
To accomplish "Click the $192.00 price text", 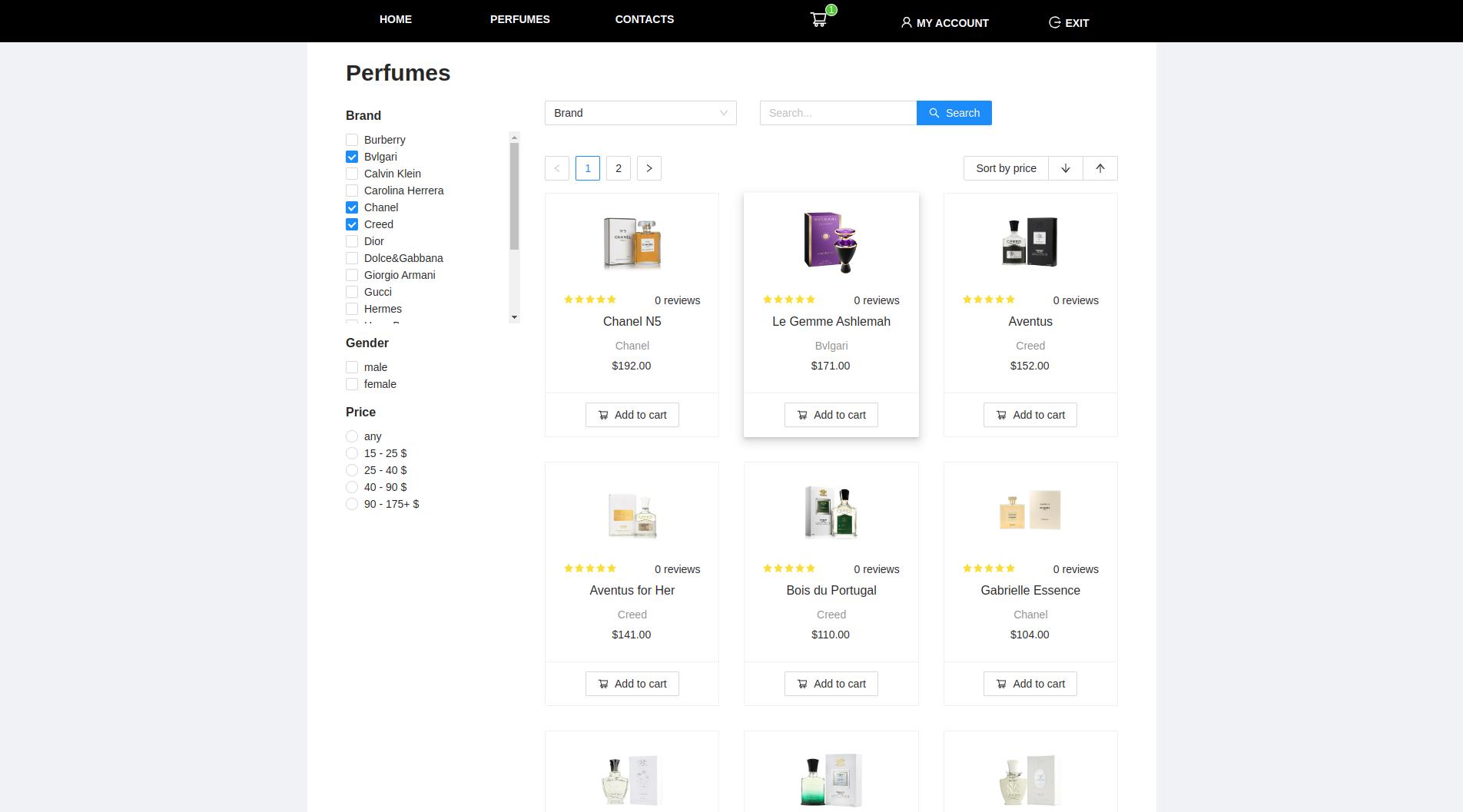I will pyautogui.click(x=632, y=366).
